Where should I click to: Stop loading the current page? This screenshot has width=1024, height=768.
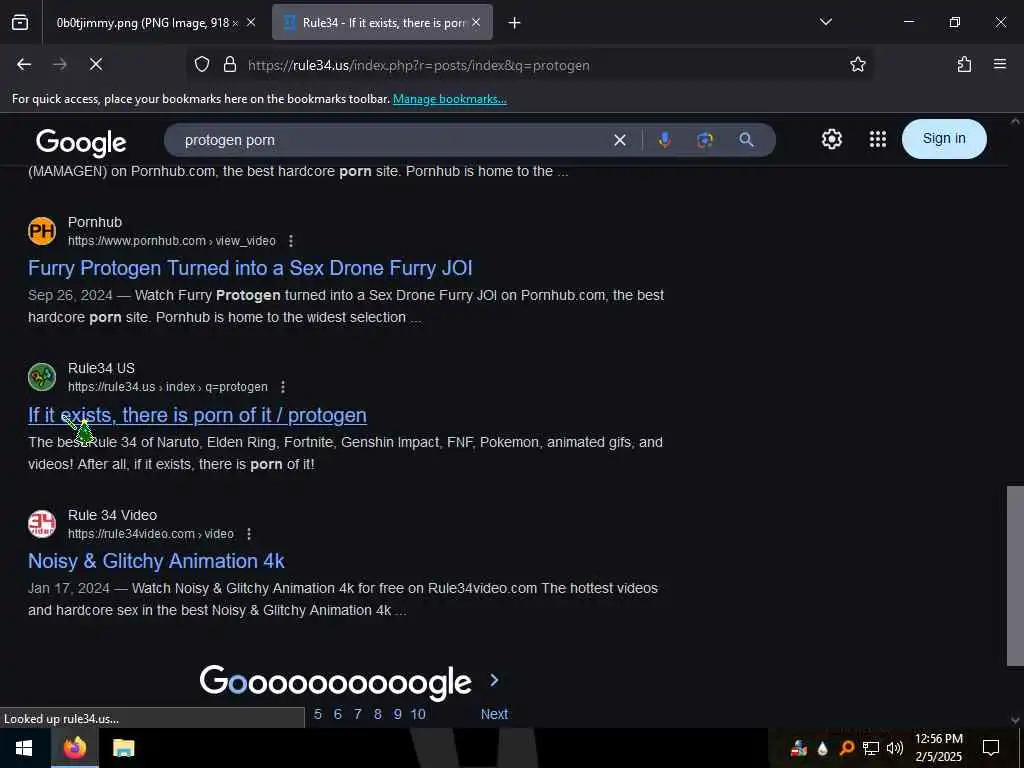[95, 64]
